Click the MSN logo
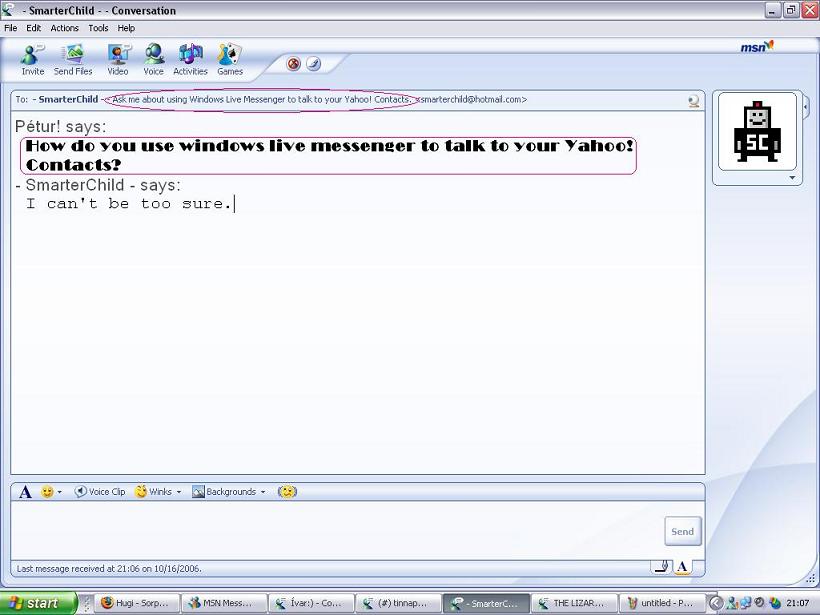 pyautogui.click(x=756, y=47)
